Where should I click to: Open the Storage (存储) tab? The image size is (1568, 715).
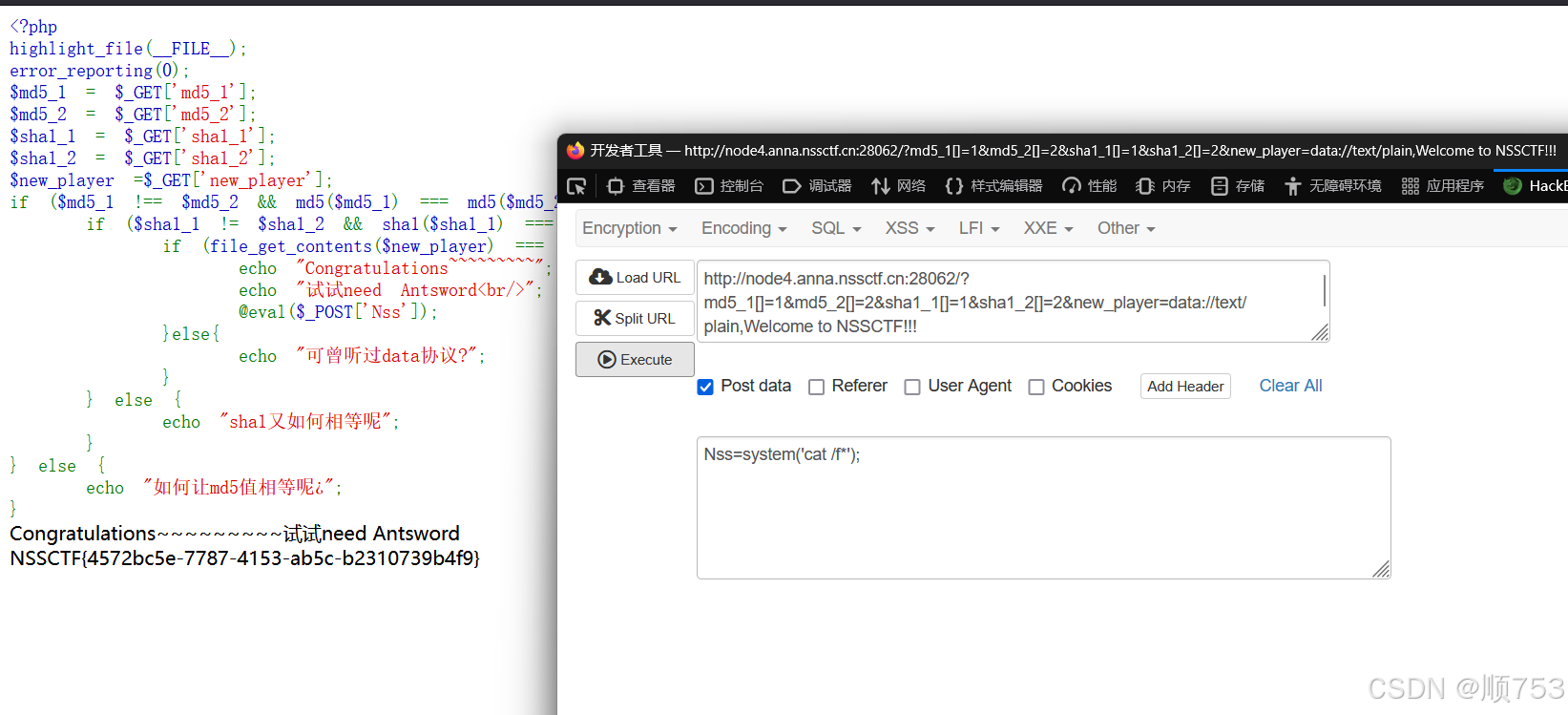coord(1238,186)
